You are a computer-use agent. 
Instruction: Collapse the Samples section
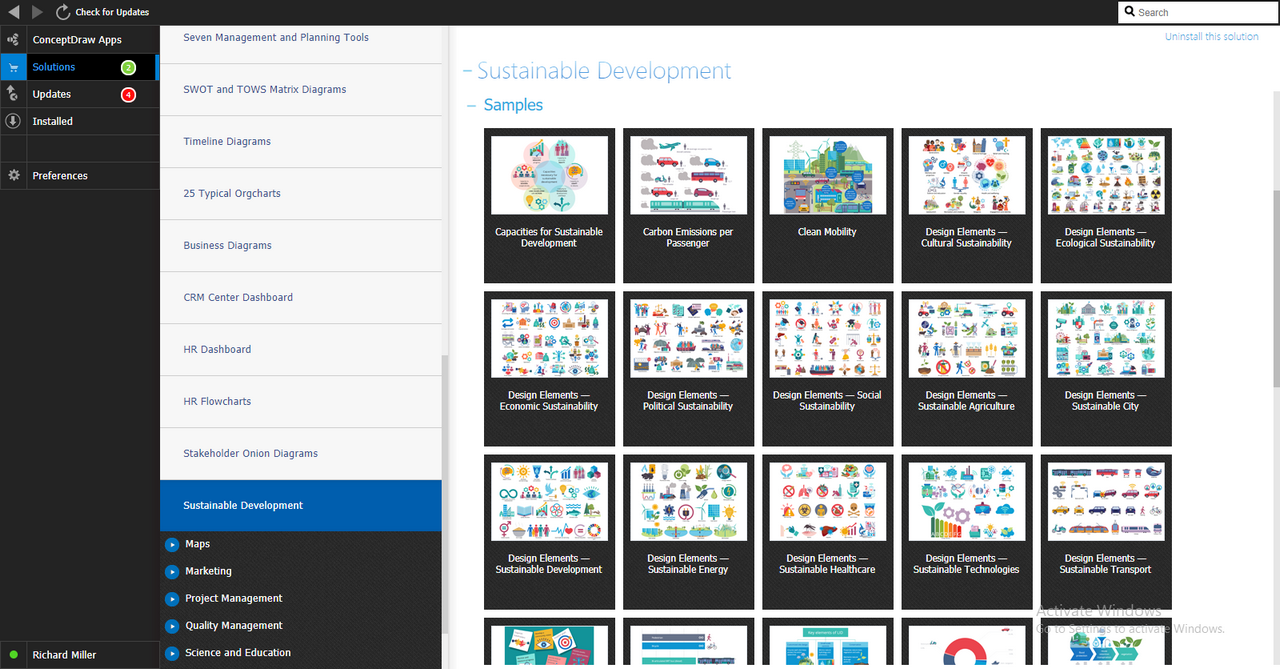pos(471,105)
